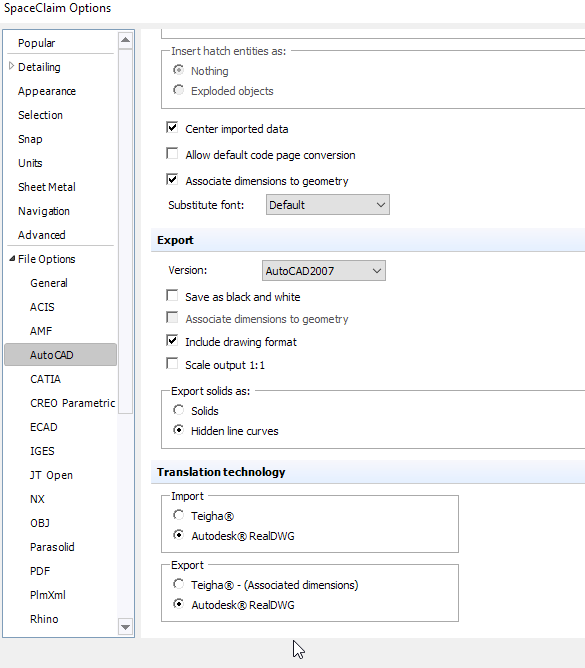
Task: Click the sidebar scroll down arrow
Action: pyautogui.click(x=125, y=627)
